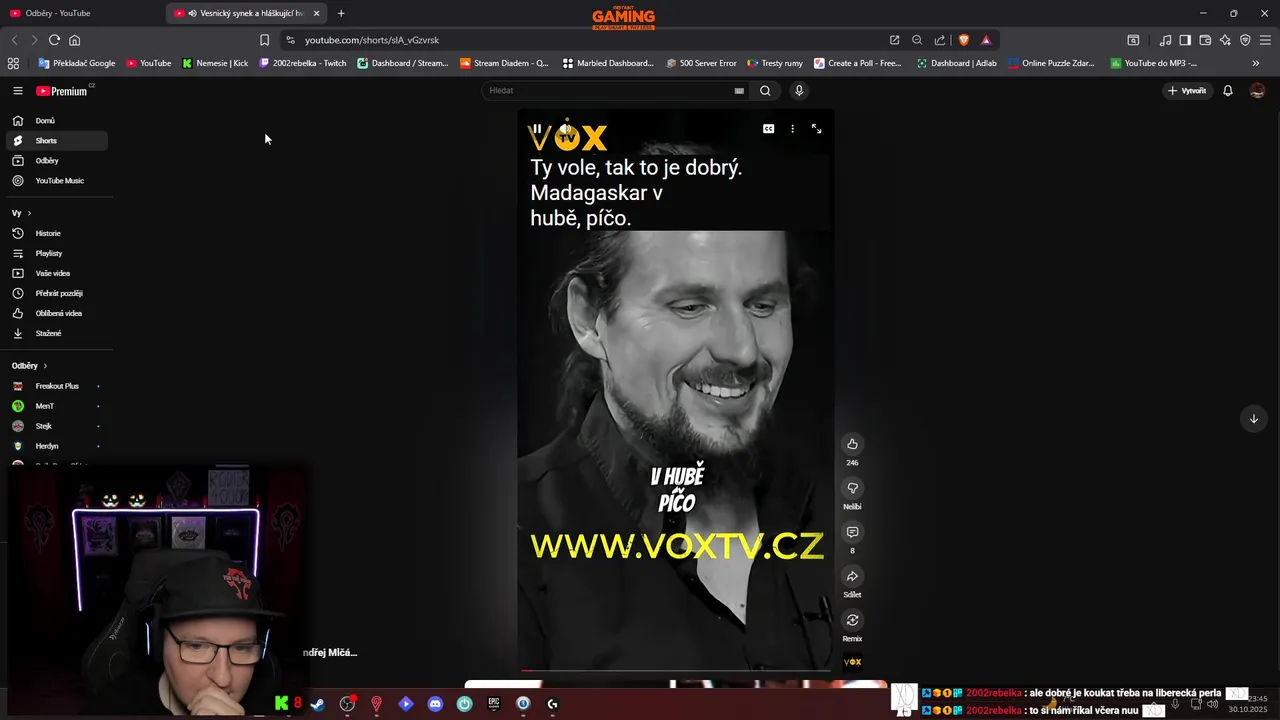This screenshot has width=1280, height=720.
Task: Open Historie in sidebar
Action: point(55,233)
